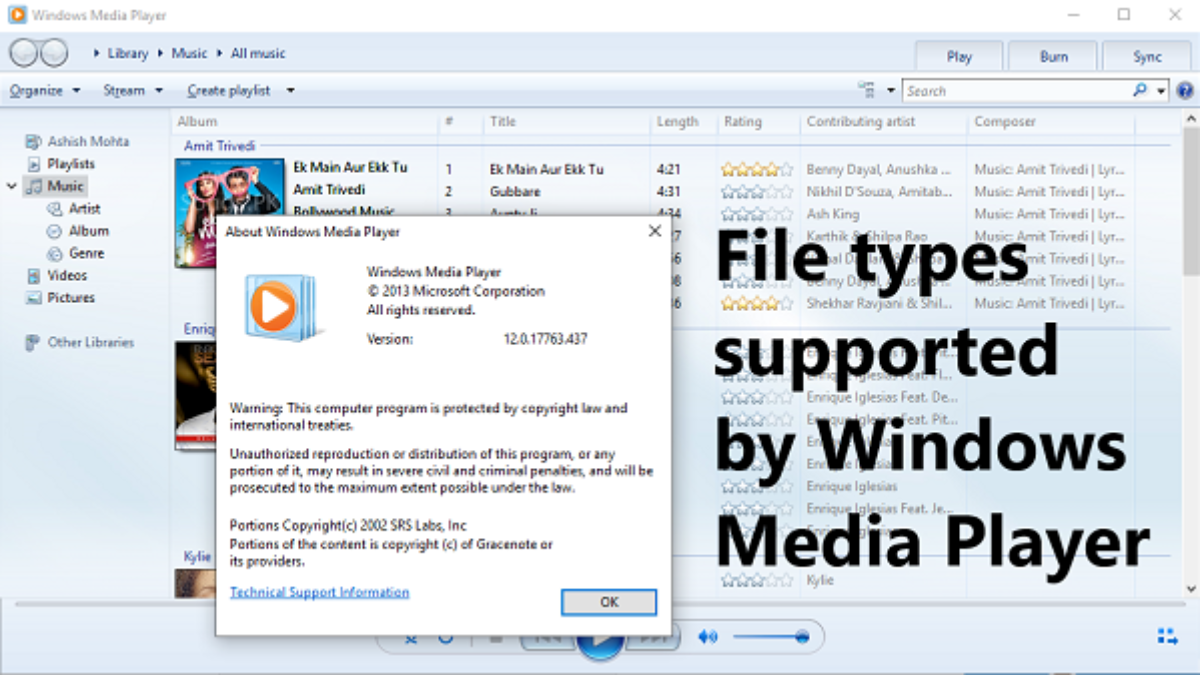The height and width of the screenshot is (675, 1200).
Task: Click the View options icon
Action: (868, 90)
